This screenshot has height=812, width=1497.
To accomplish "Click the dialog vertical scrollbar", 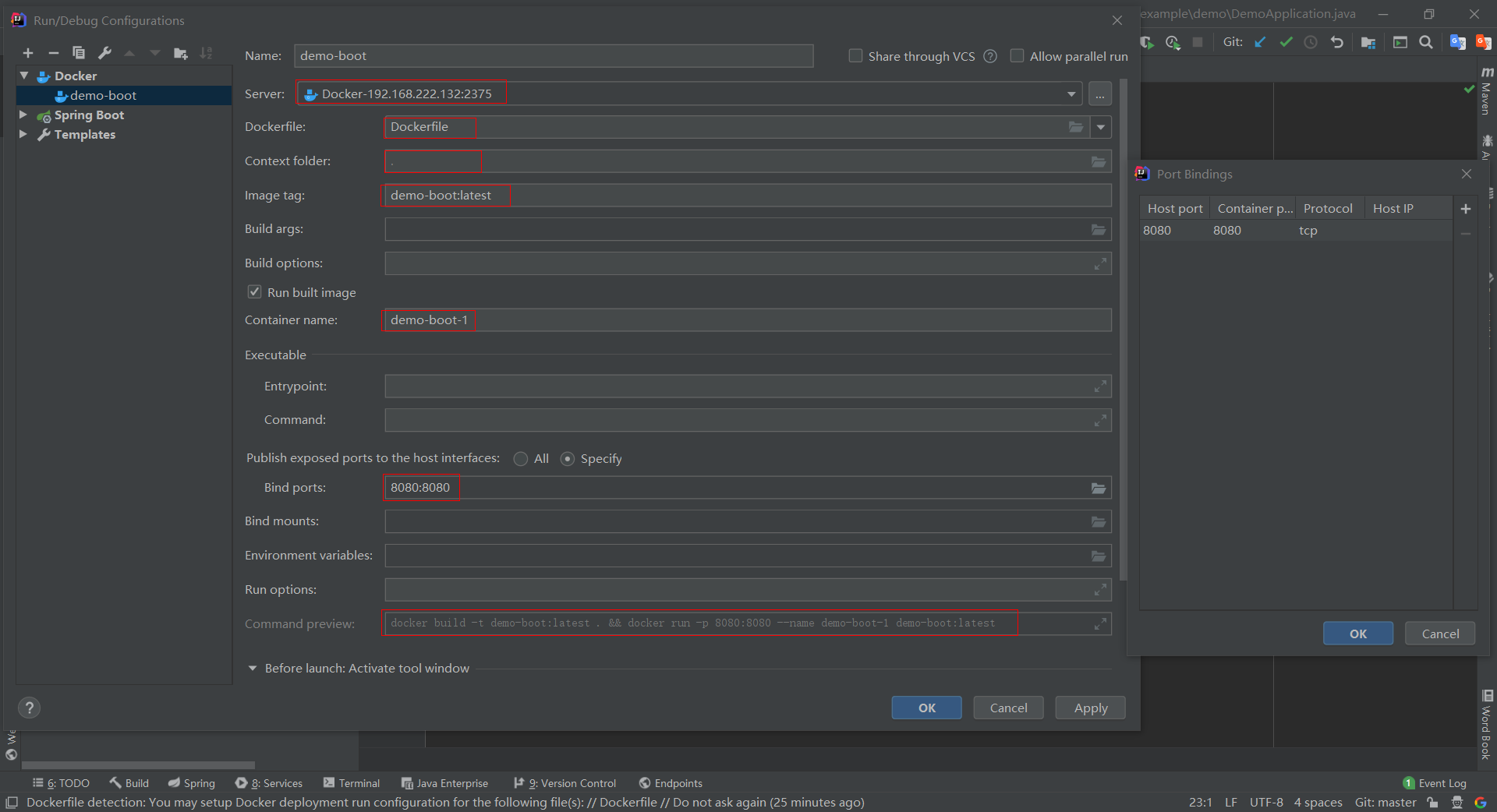I will [x=1123, y=329].
